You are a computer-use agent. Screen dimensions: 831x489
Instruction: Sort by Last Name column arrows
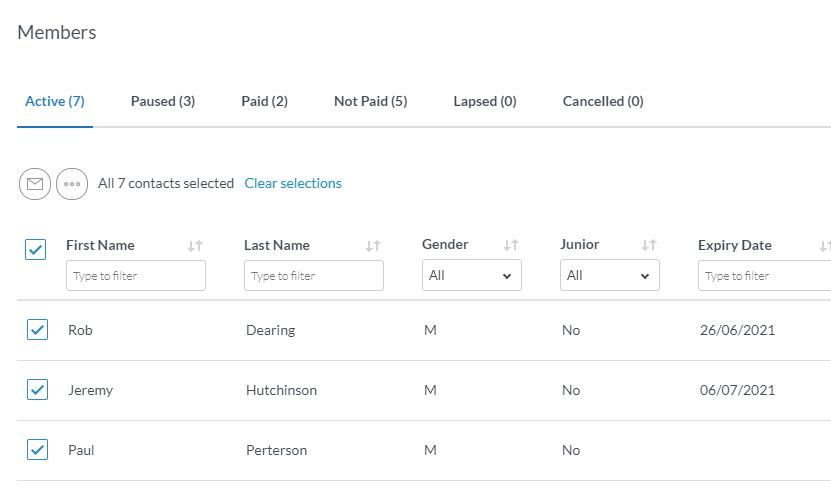(x=373, y=246)
